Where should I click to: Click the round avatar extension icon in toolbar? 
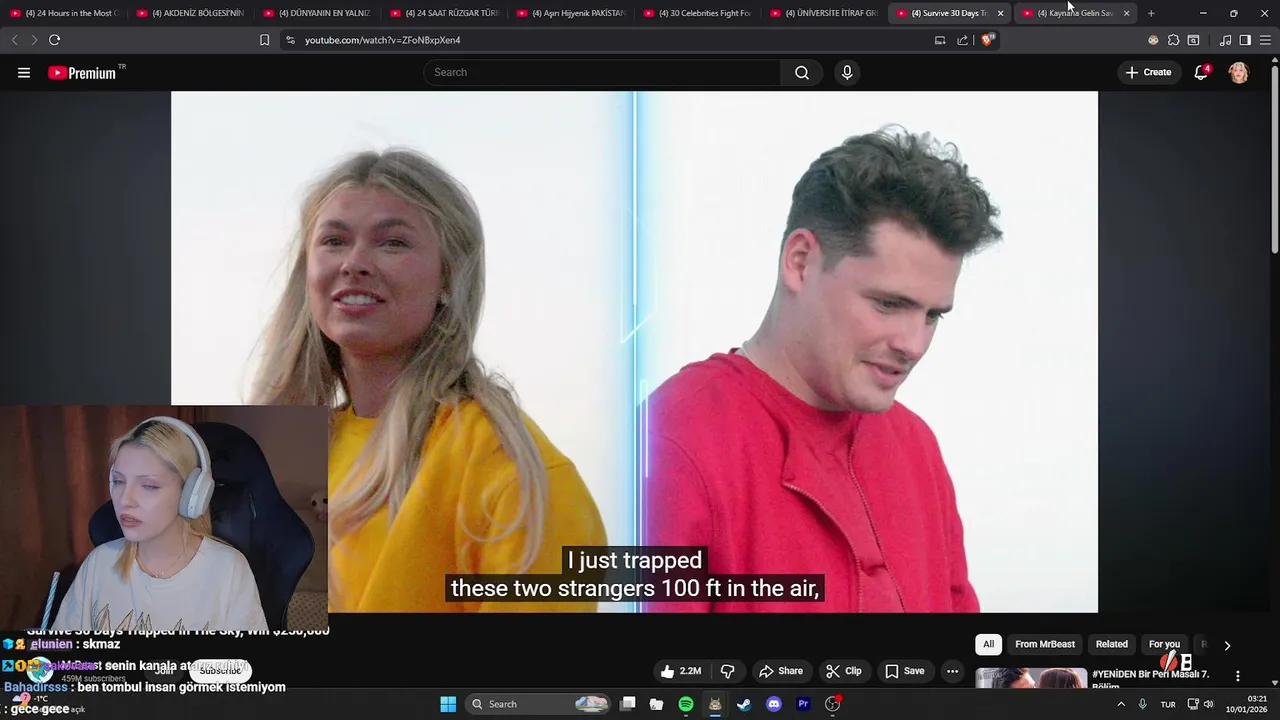click(1153, 40)
